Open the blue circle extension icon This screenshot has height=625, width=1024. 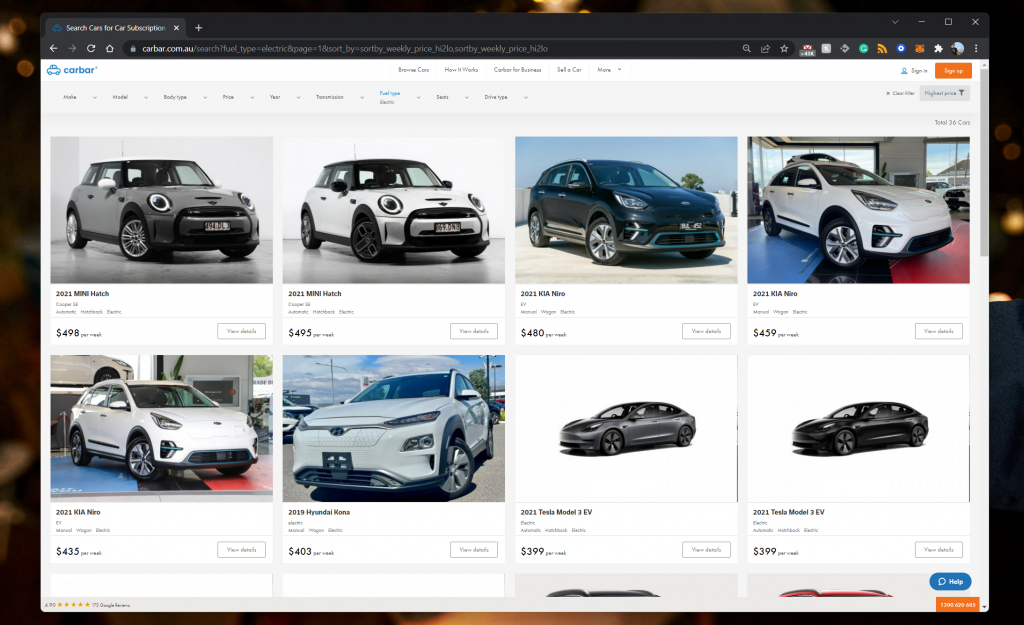click(x=901, y=48)
